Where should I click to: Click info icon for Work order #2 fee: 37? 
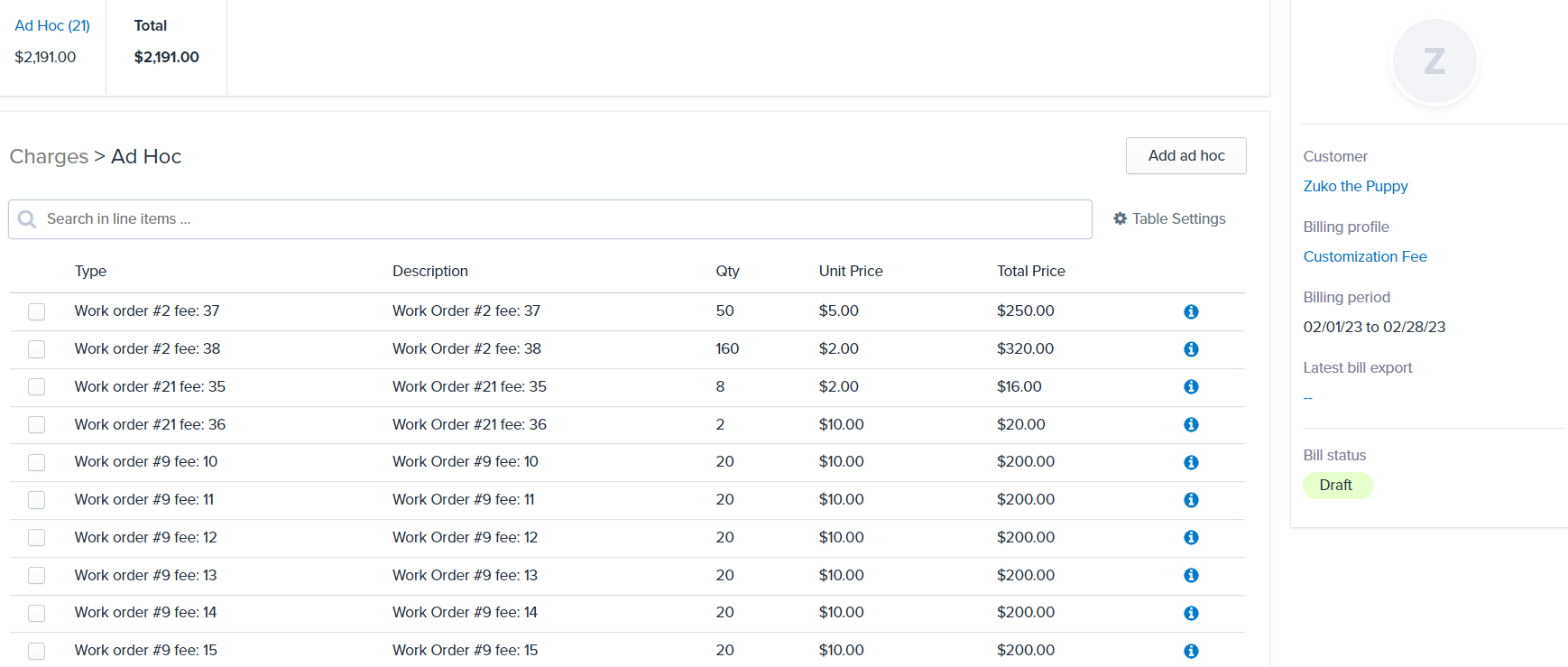(x=1191, y=311)
